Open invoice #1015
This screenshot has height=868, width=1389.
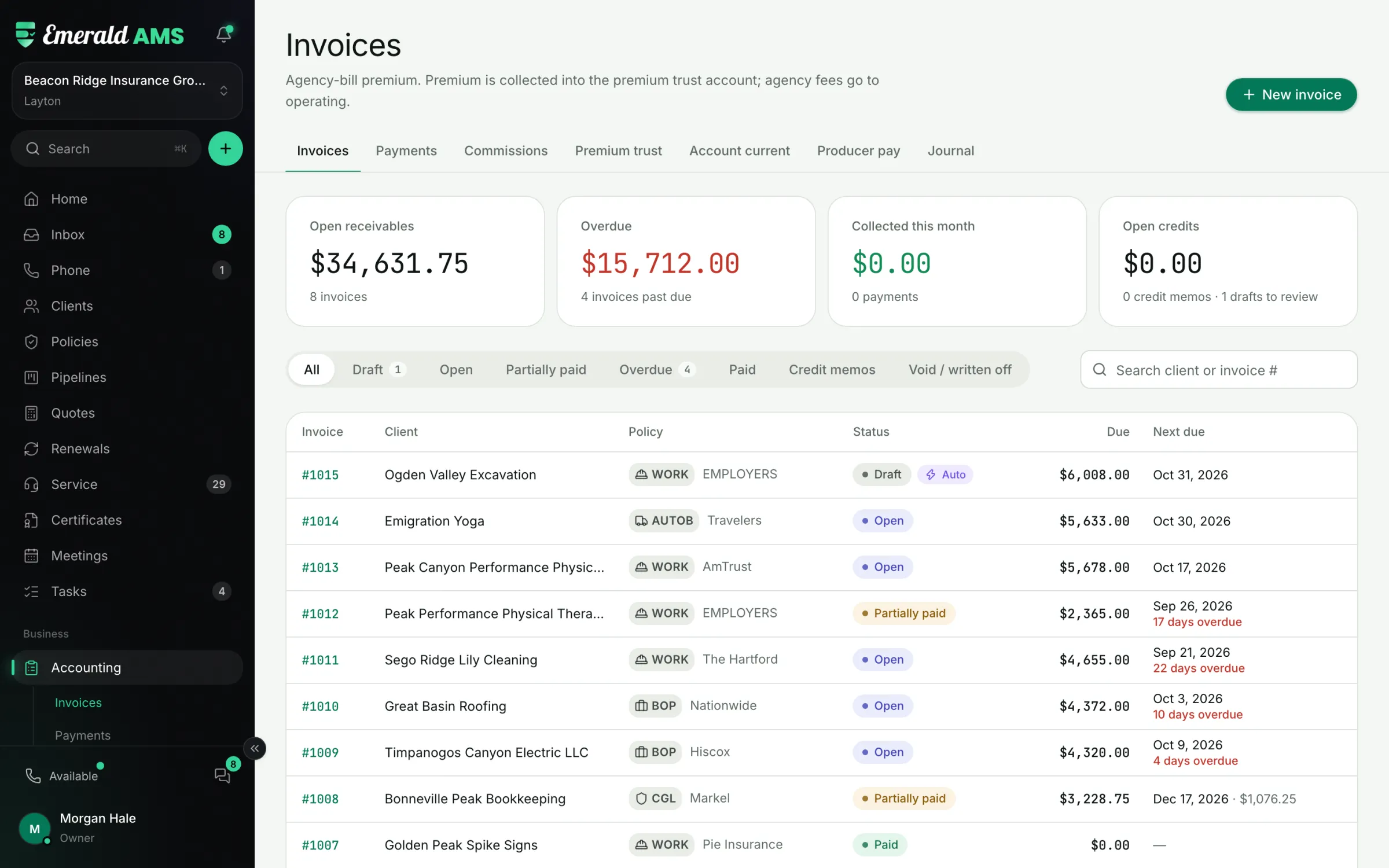(320, 475)
